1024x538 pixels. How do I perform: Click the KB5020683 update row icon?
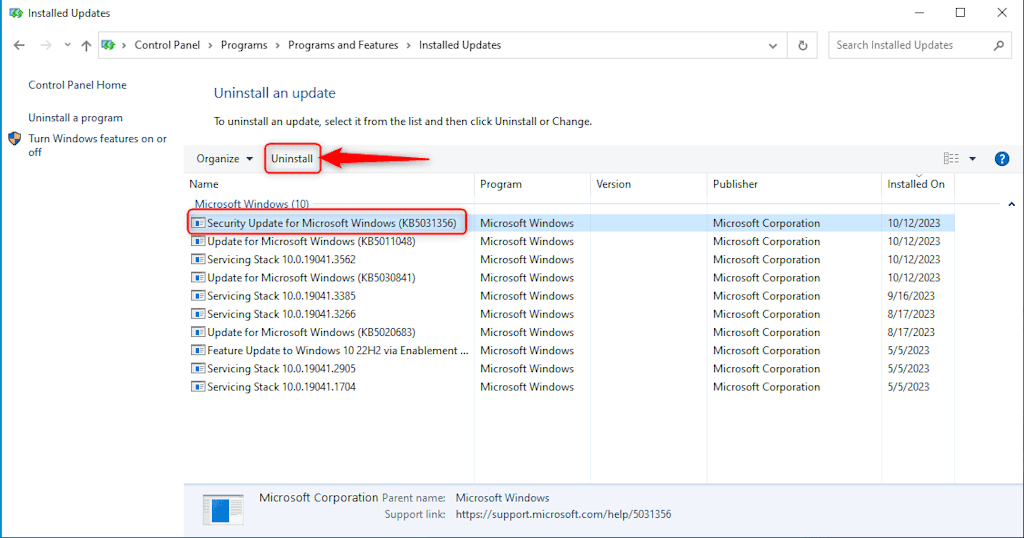click(x=198, y=333)
